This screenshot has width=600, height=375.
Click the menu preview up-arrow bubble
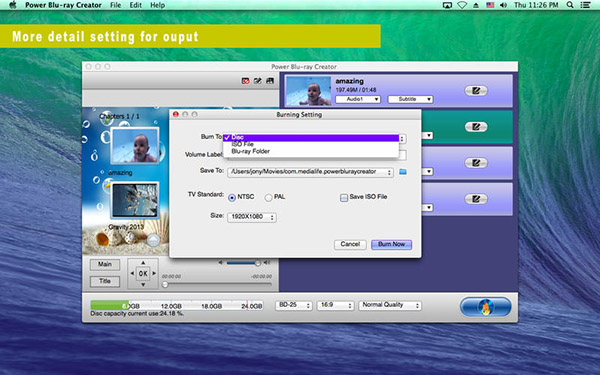click(153, 240)
